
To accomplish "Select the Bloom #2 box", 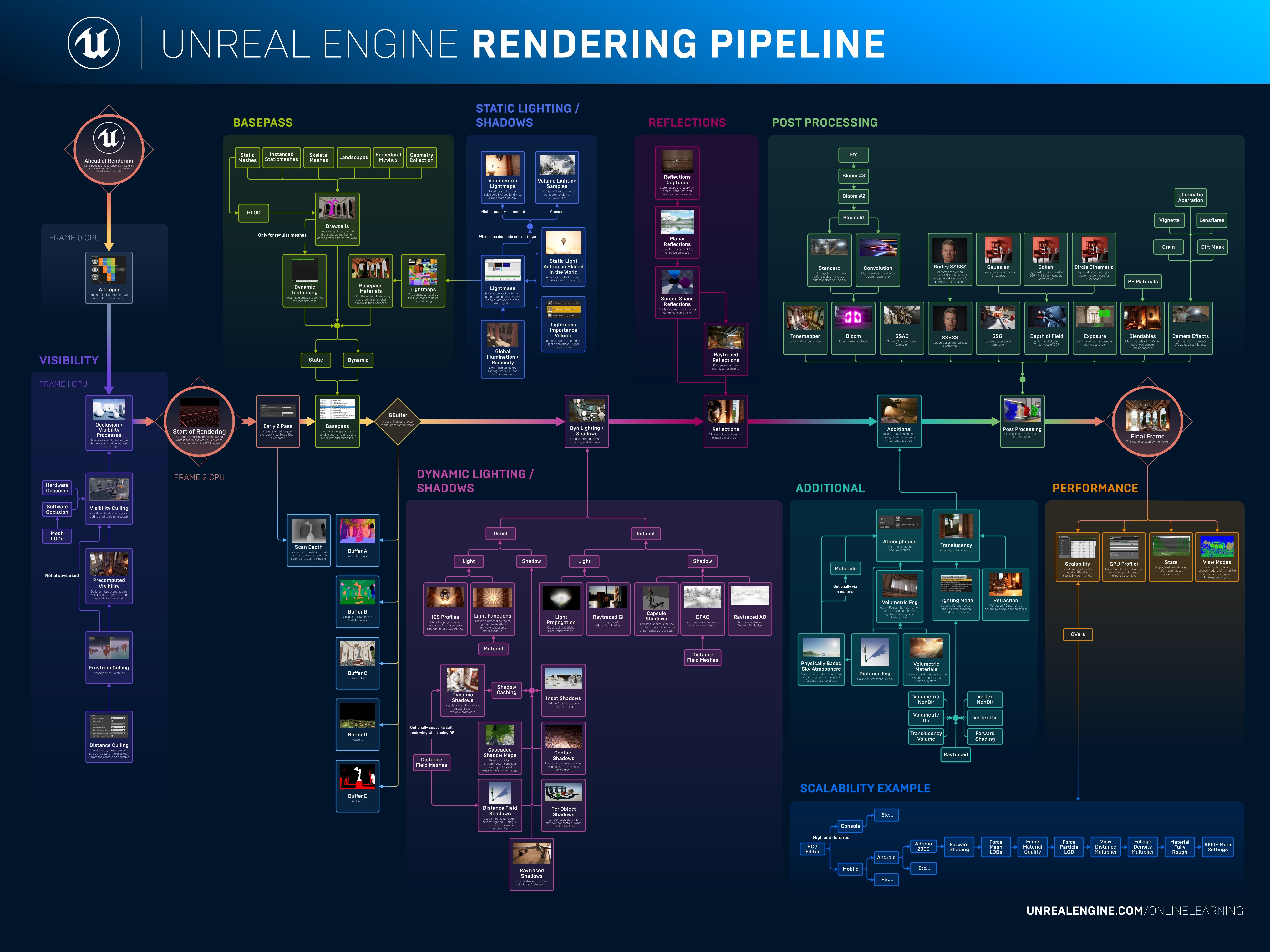I will click(854, 196).
